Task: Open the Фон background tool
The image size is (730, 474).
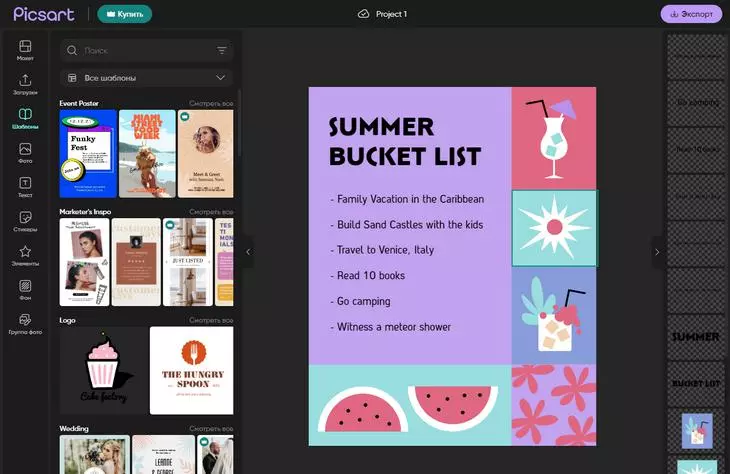Action: pyautogui.click(x=25, y=290)
